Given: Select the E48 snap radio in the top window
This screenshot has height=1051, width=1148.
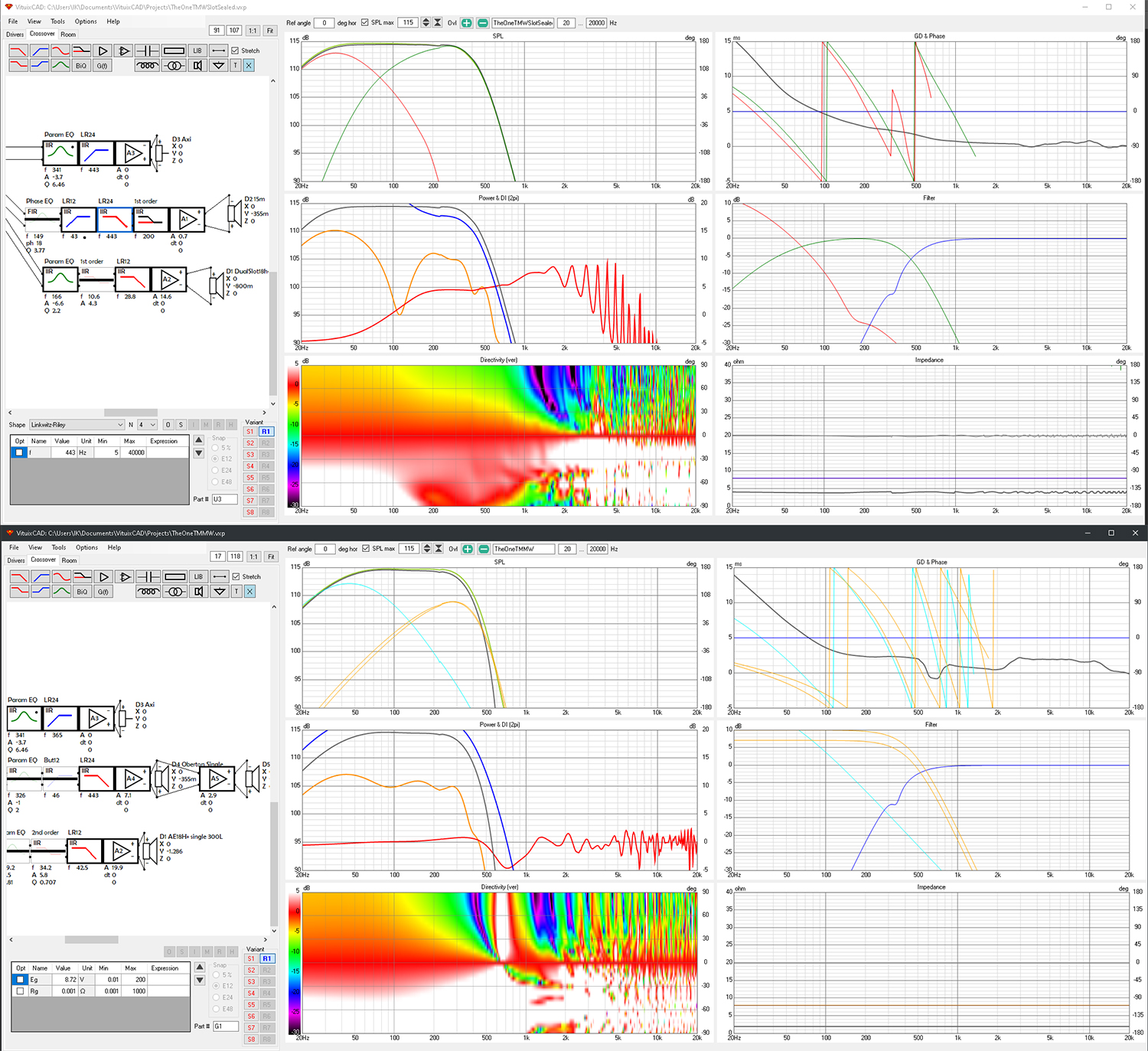Looking at the screenshot, I should tap(216, 482).
